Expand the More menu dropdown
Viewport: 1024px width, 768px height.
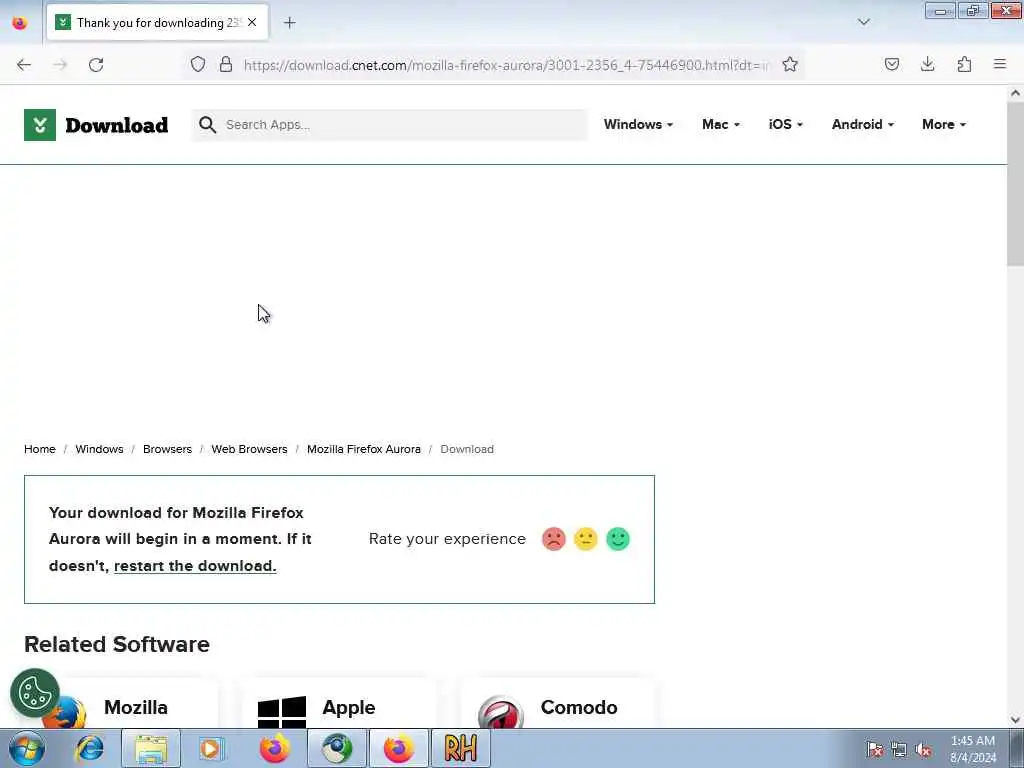pyautogui.click(x=944, y=124)
